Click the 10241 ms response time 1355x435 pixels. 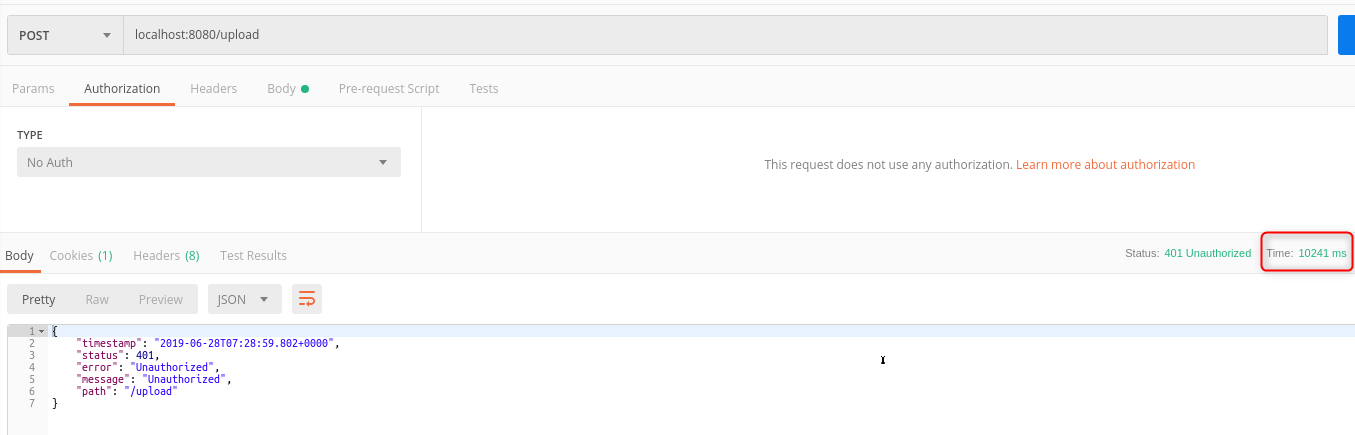[x=1322, y=253]
